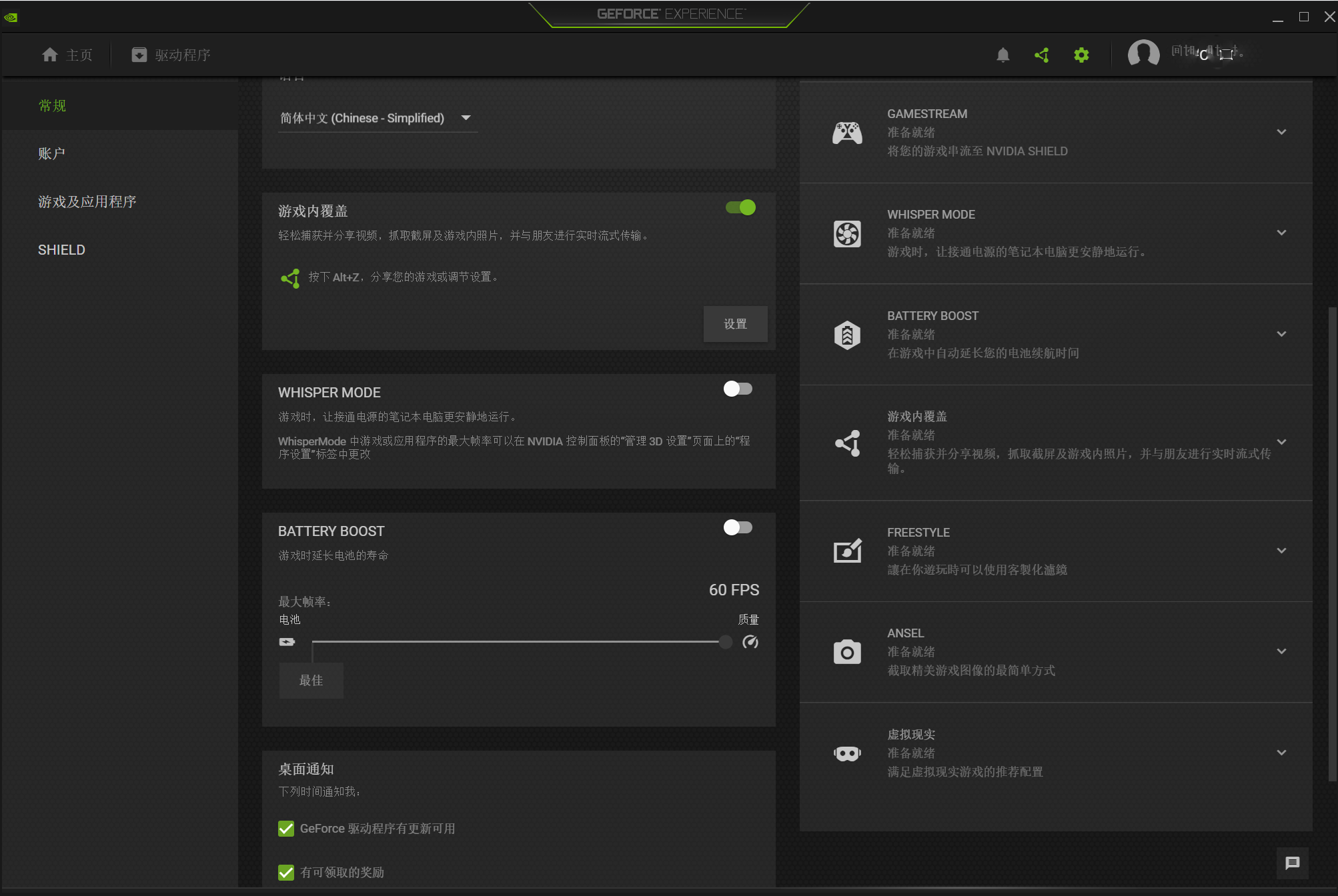The image size is (1338, 896).
Task: Expand the GAMESTREAM feature row
Action: [1281, 132]
